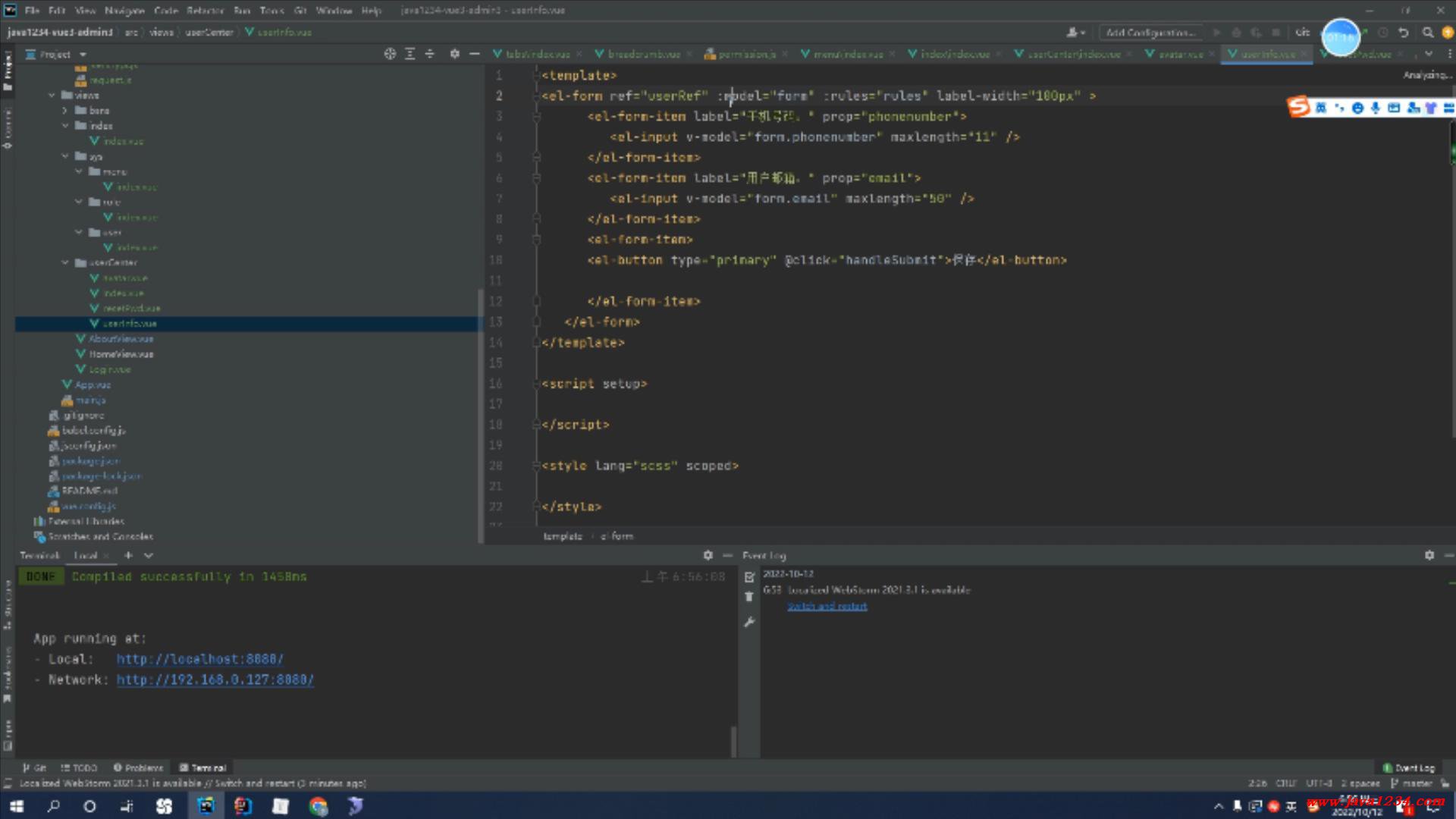Viewport: 1456px width, 819px height.
Task: Show hidden editor tabs dropdown
Action: pos(1429,54)
